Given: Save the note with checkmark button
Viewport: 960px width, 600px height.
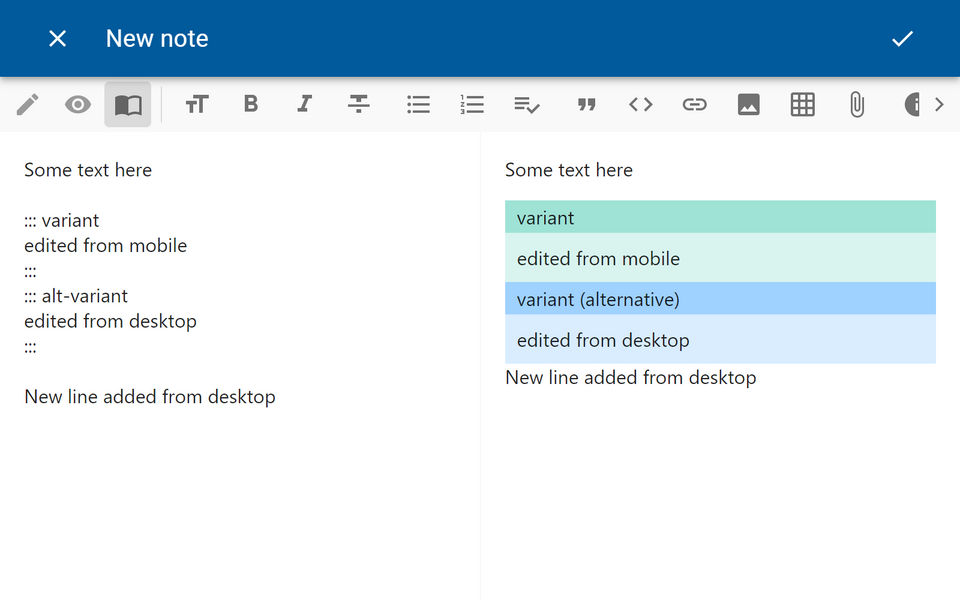Looking at the screenshot, I should pyautogui.click(x=903, y=38).
